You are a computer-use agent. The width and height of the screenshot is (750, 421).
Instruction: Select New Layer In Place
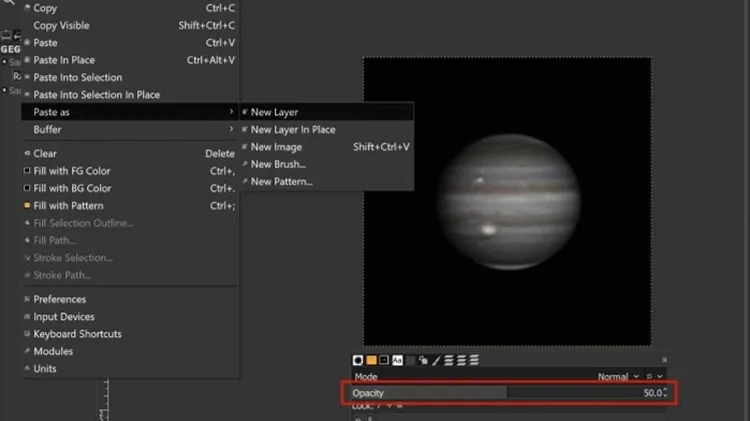click(x=292, y=130)
